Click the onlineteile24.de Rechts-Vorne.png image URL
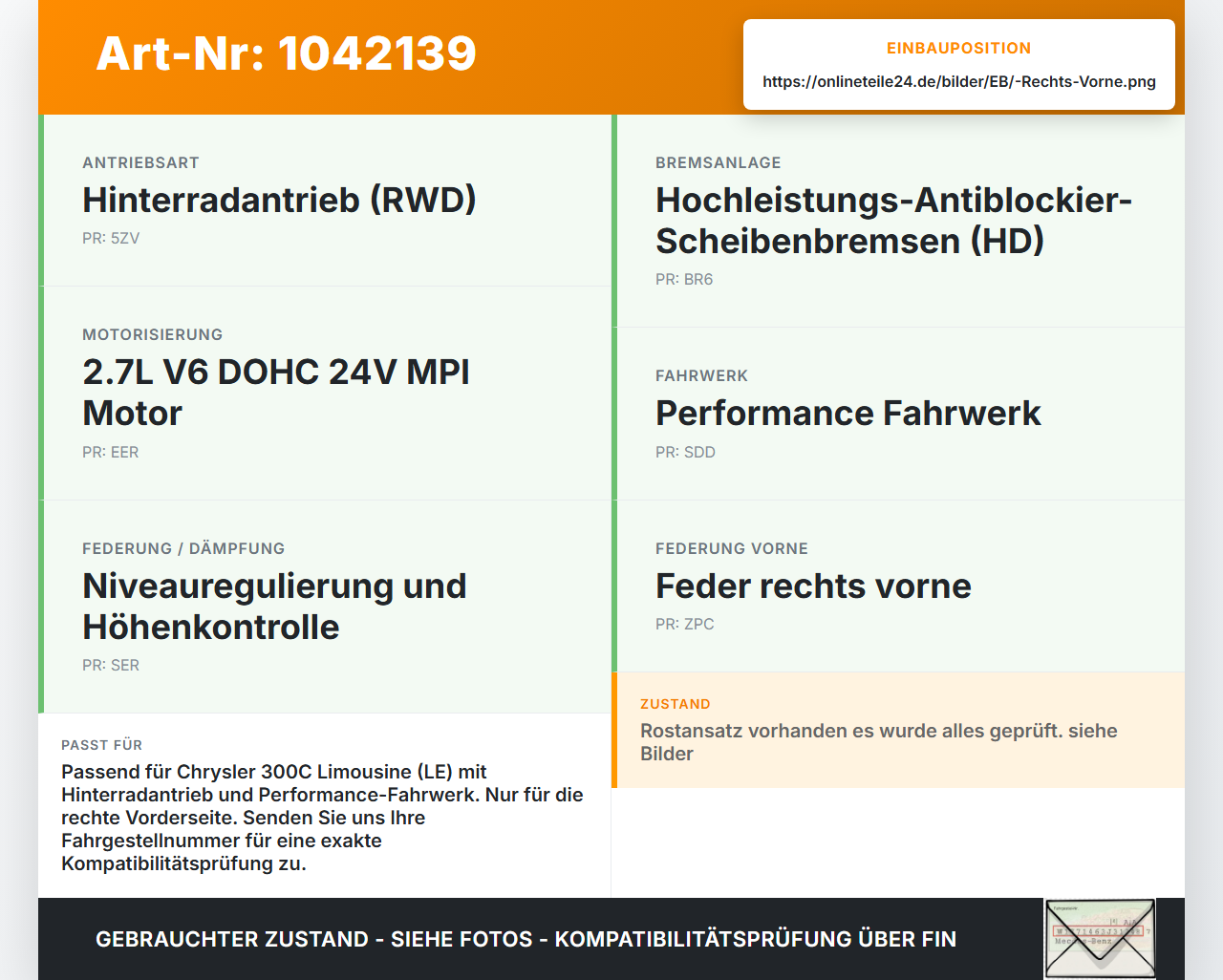 tap(959, 81)
